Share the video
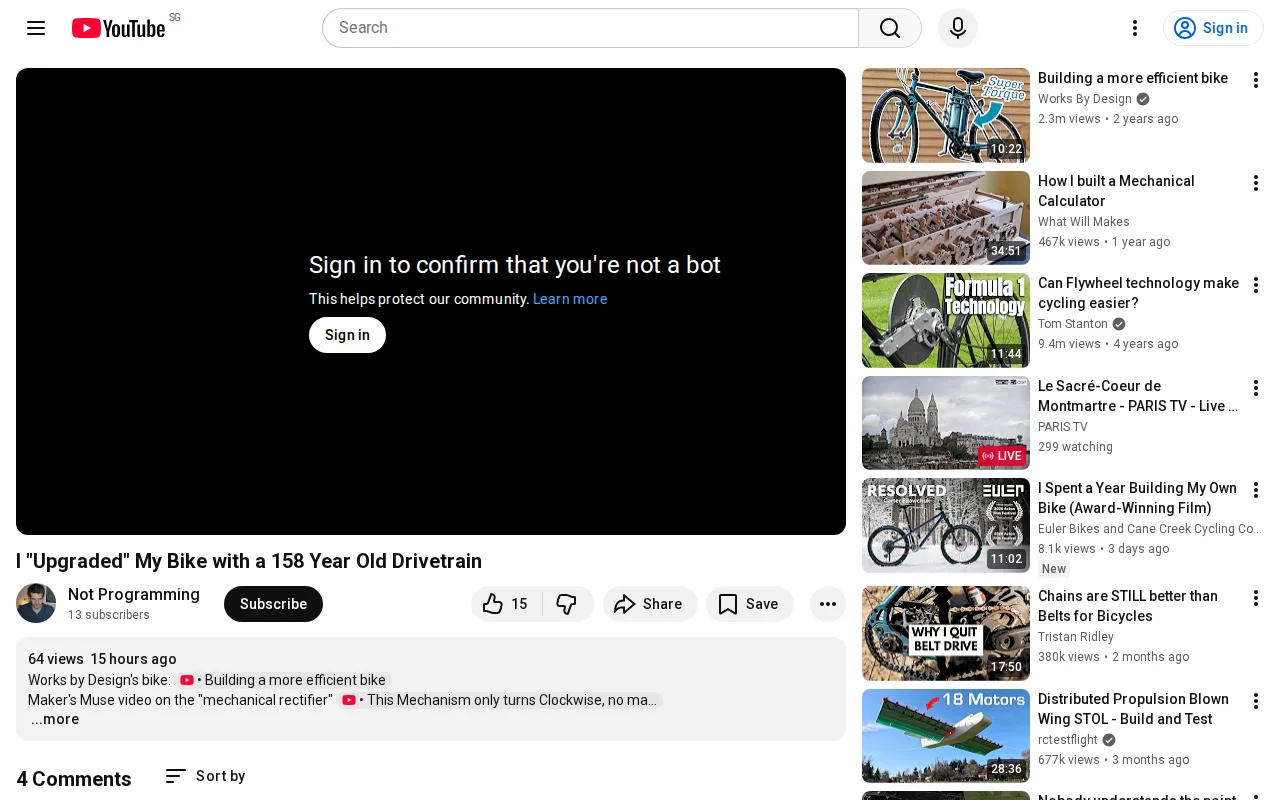 650,604
